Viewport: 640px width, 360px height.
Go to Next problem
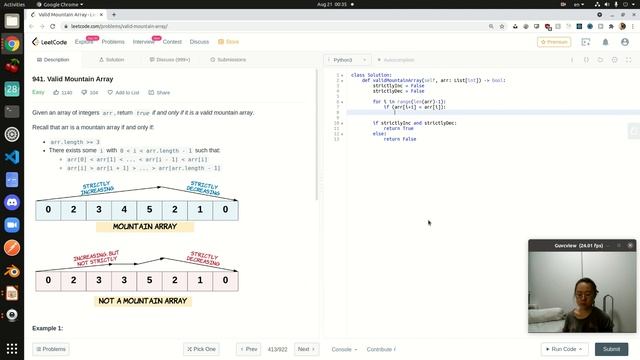307,349
